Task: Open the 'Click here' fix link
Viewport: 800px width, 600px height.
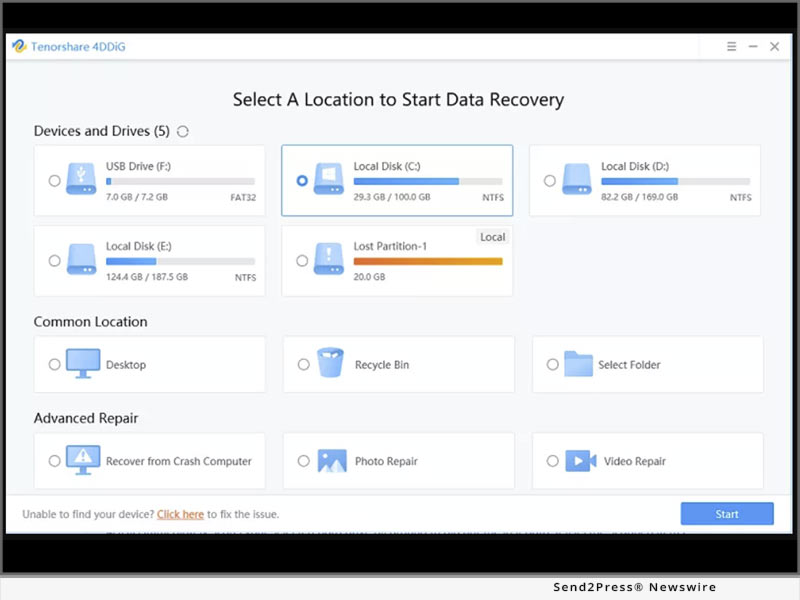Action: click(x=180, y=514)
